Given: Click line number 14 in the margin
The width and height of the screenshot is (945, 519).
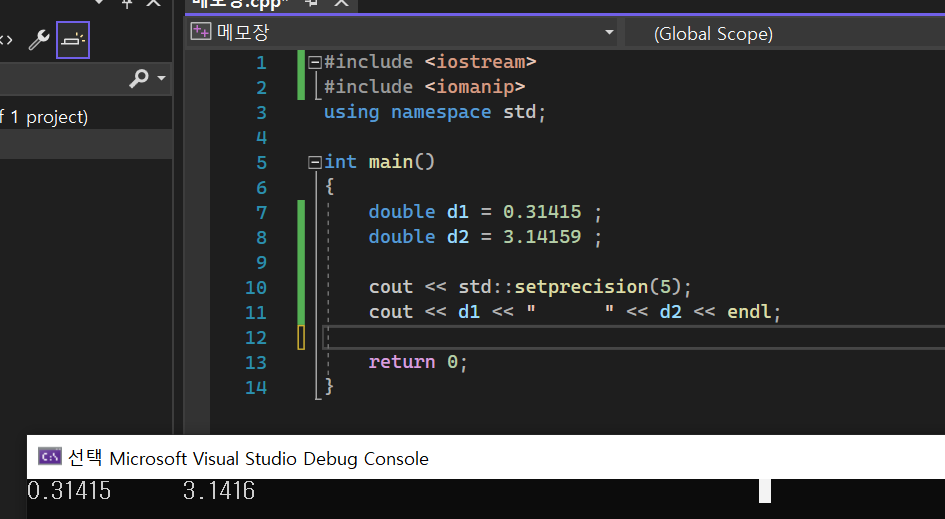Looking at the screenshot, I should coord(256,388).
